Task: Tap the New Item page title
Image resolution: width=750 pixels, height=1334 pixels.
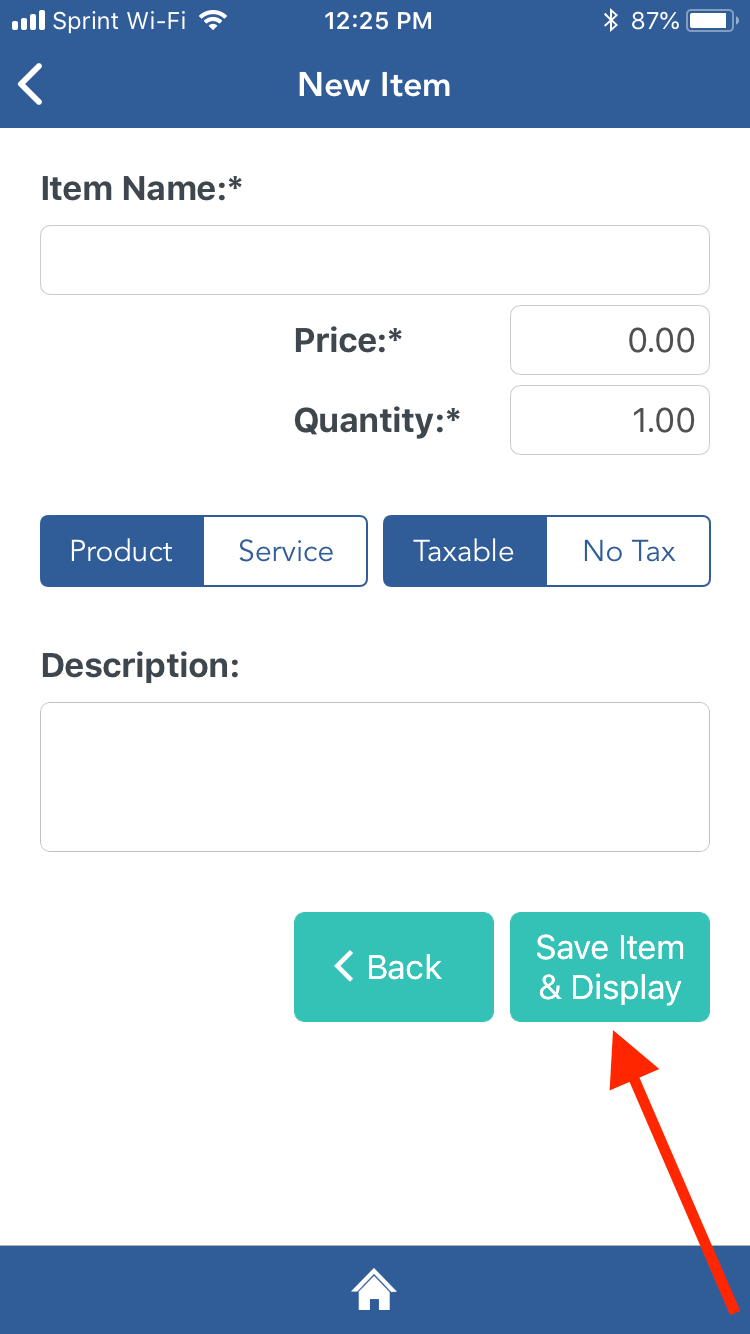Action: [x=374, y=85]
